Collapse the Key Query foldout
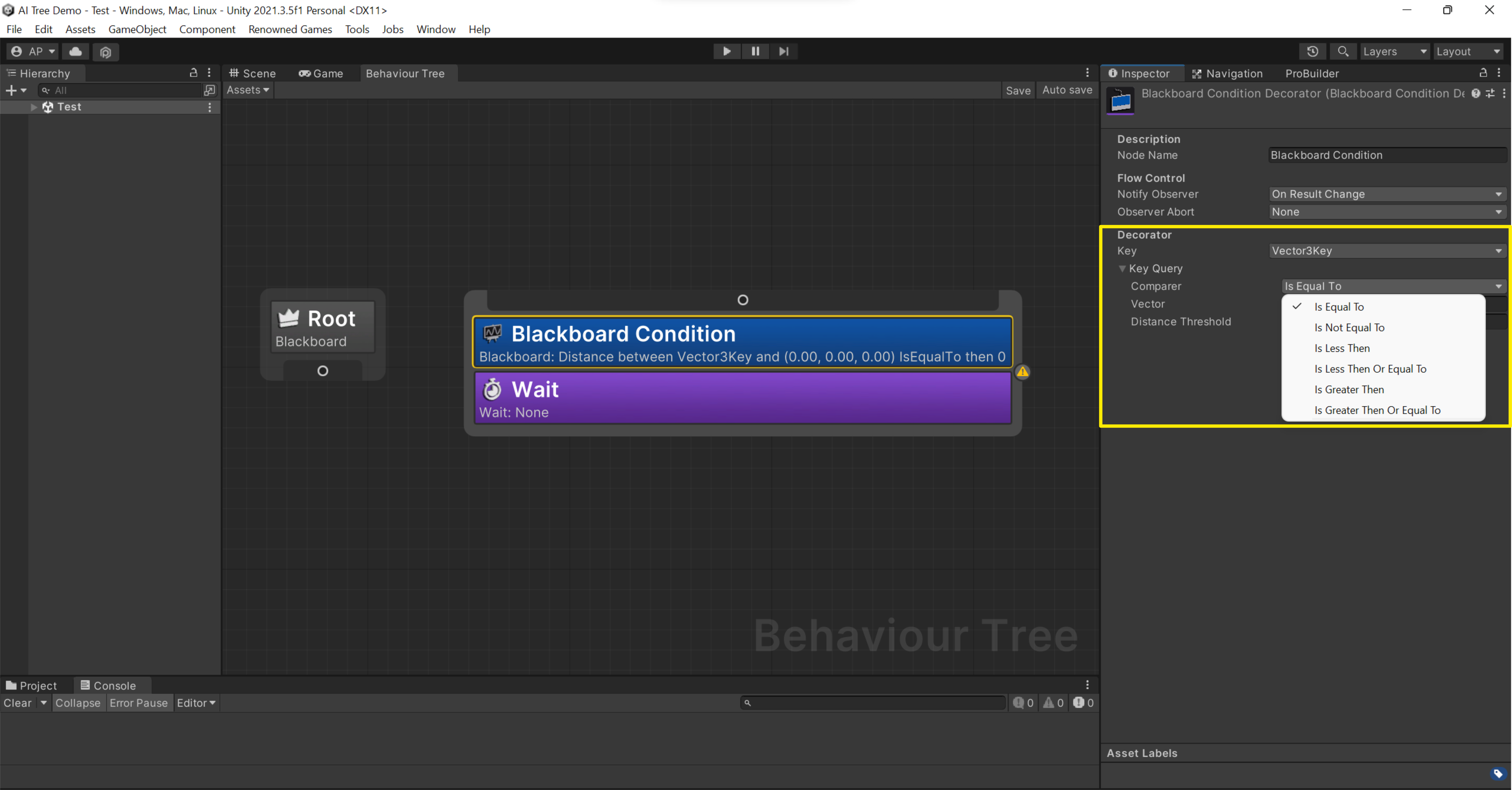Screen dimensions: 1512x790 click(1122, 269)
